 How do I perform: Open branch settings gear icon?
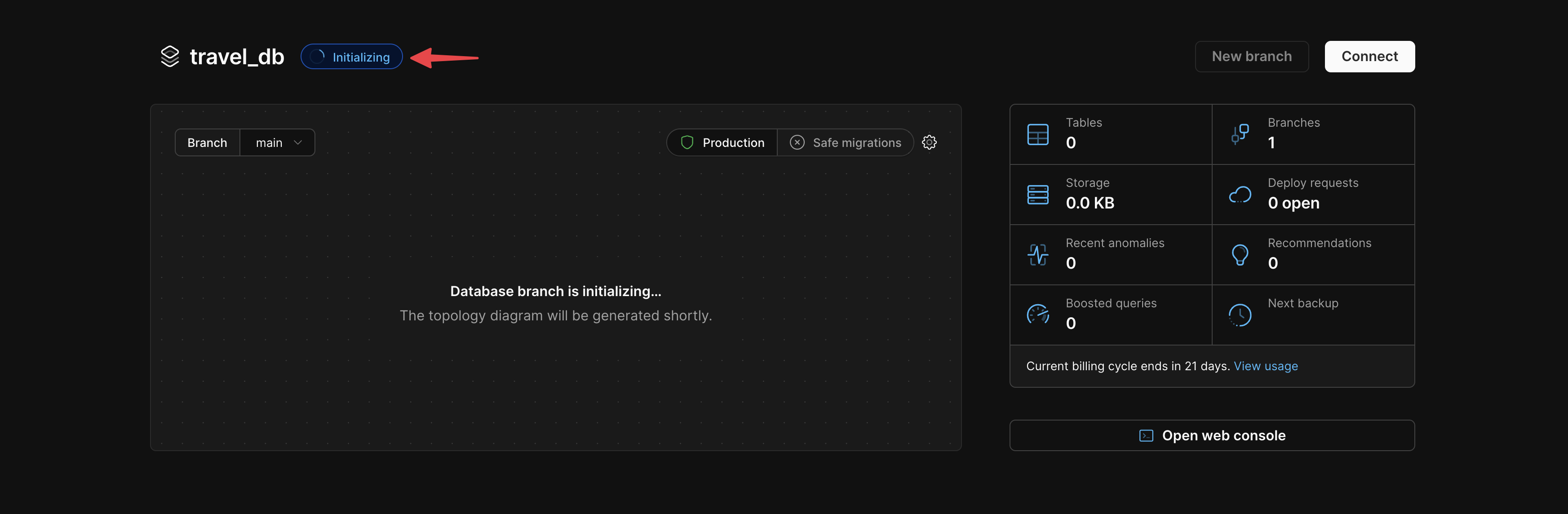click(x=929, y=142)
